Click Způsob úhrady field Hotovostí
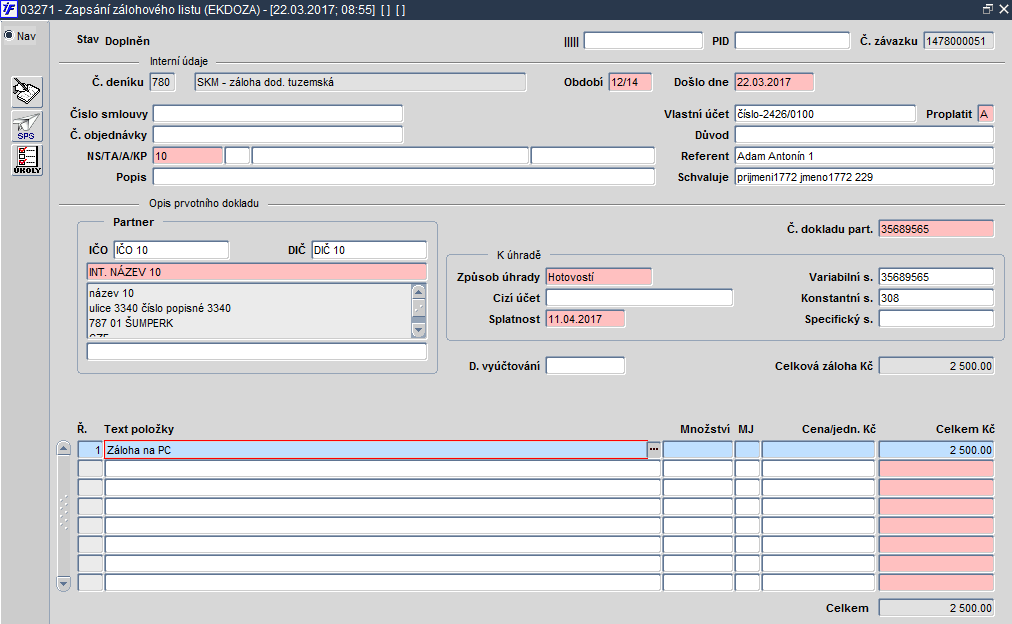The height and width of the screenshot is (624, 1012). [x=599, y=277]
